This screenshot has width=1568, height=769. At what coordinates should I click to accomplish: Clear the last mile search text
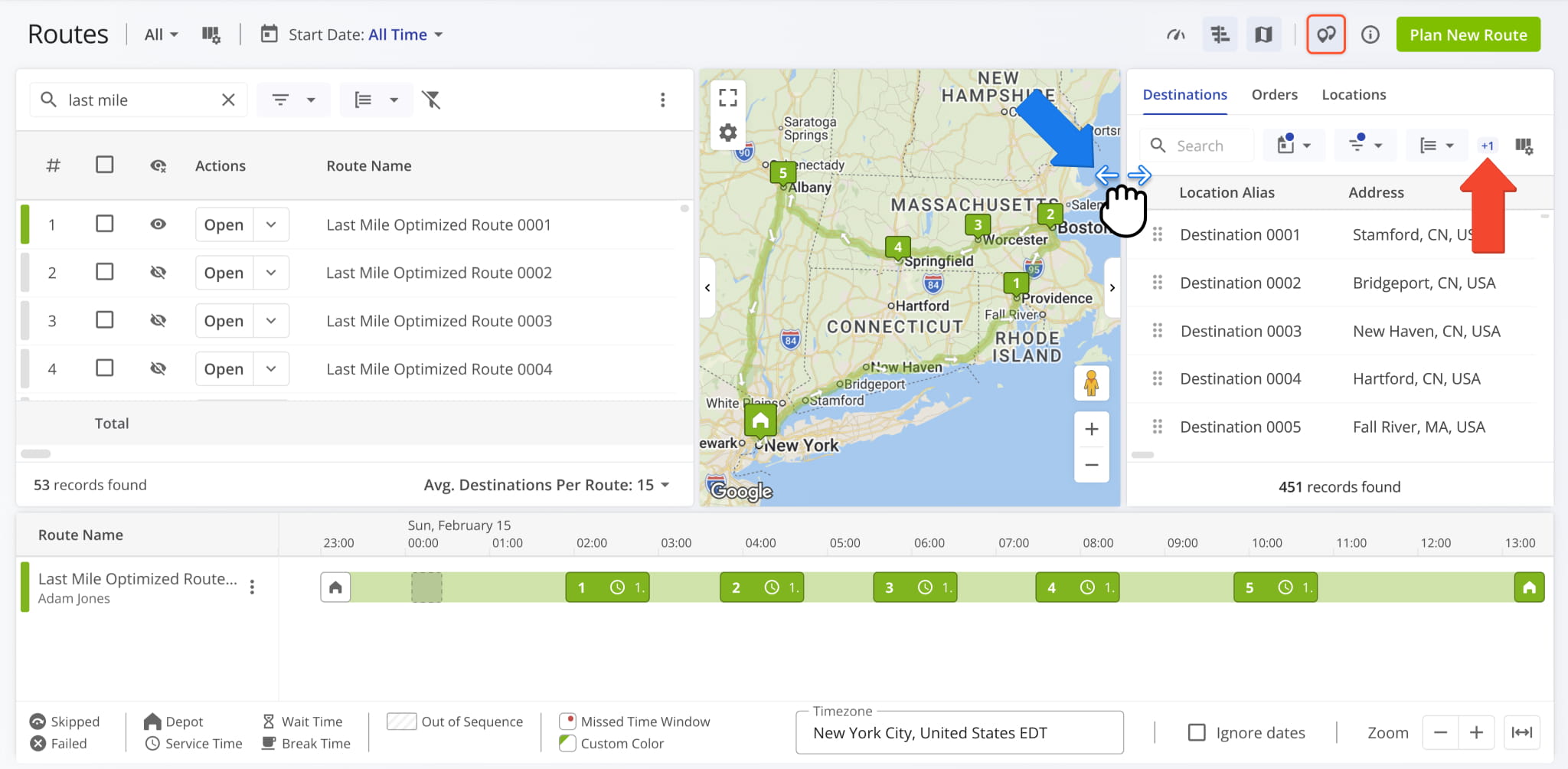coord(228,100)
